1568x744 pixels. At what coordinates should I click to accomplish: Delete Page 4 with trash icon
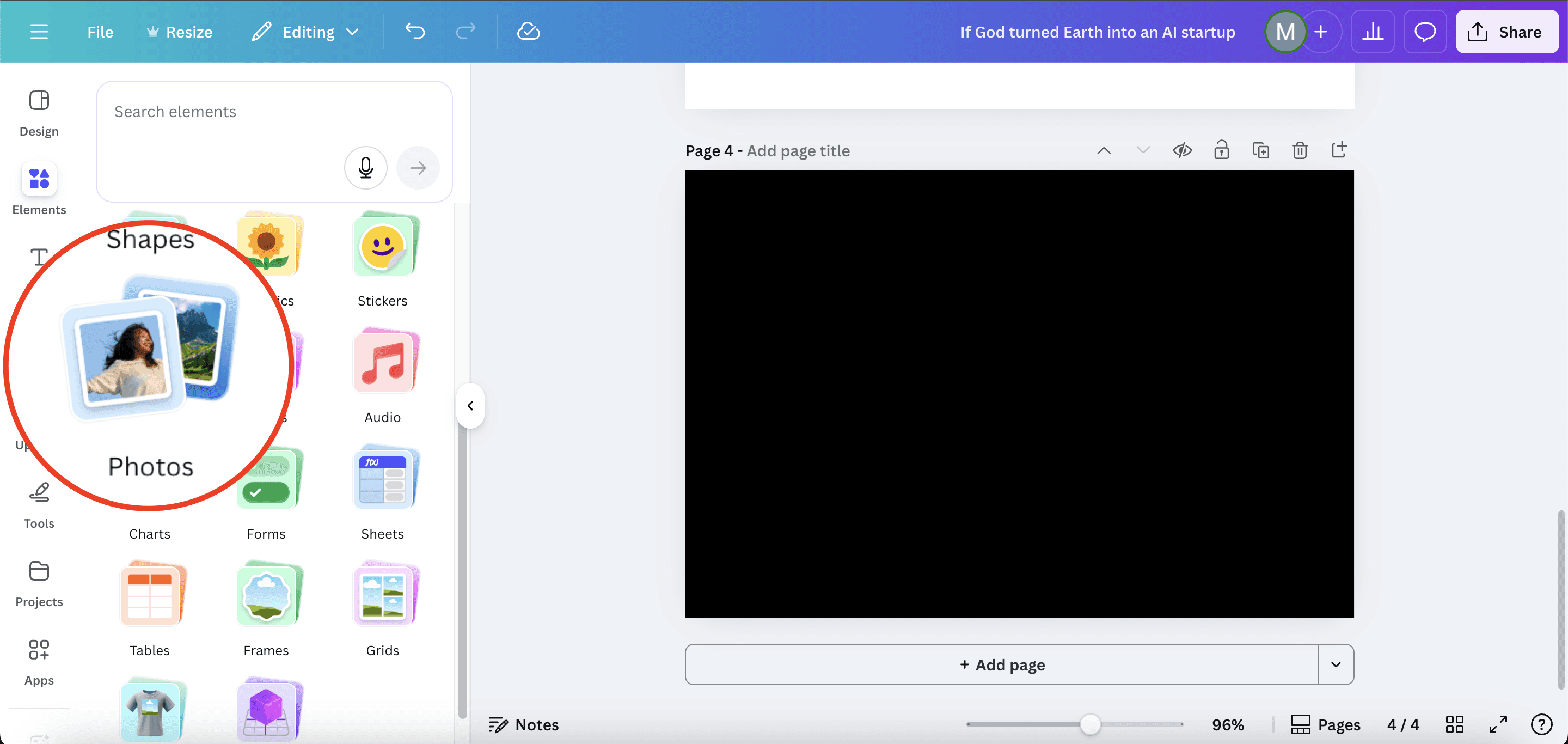click(1300, 150)
